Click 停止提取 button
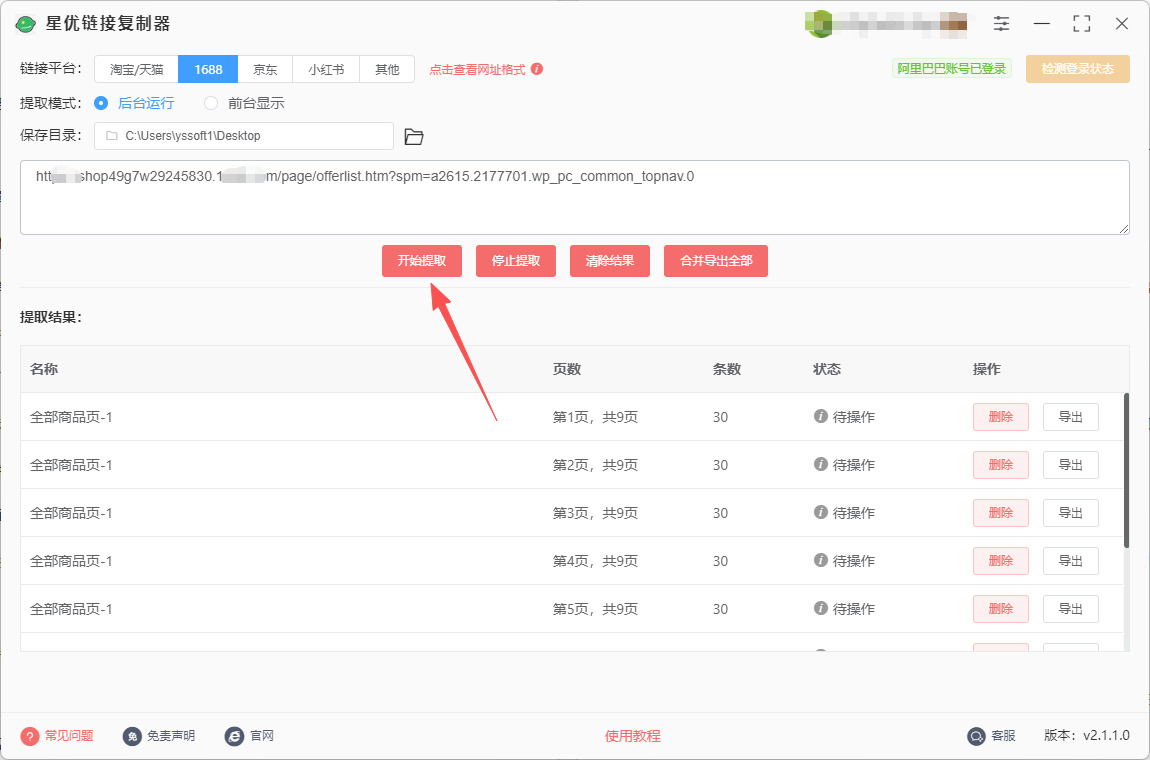This screenshot has height=760, width=1150. pyautogui.click(x=516, y=261)
